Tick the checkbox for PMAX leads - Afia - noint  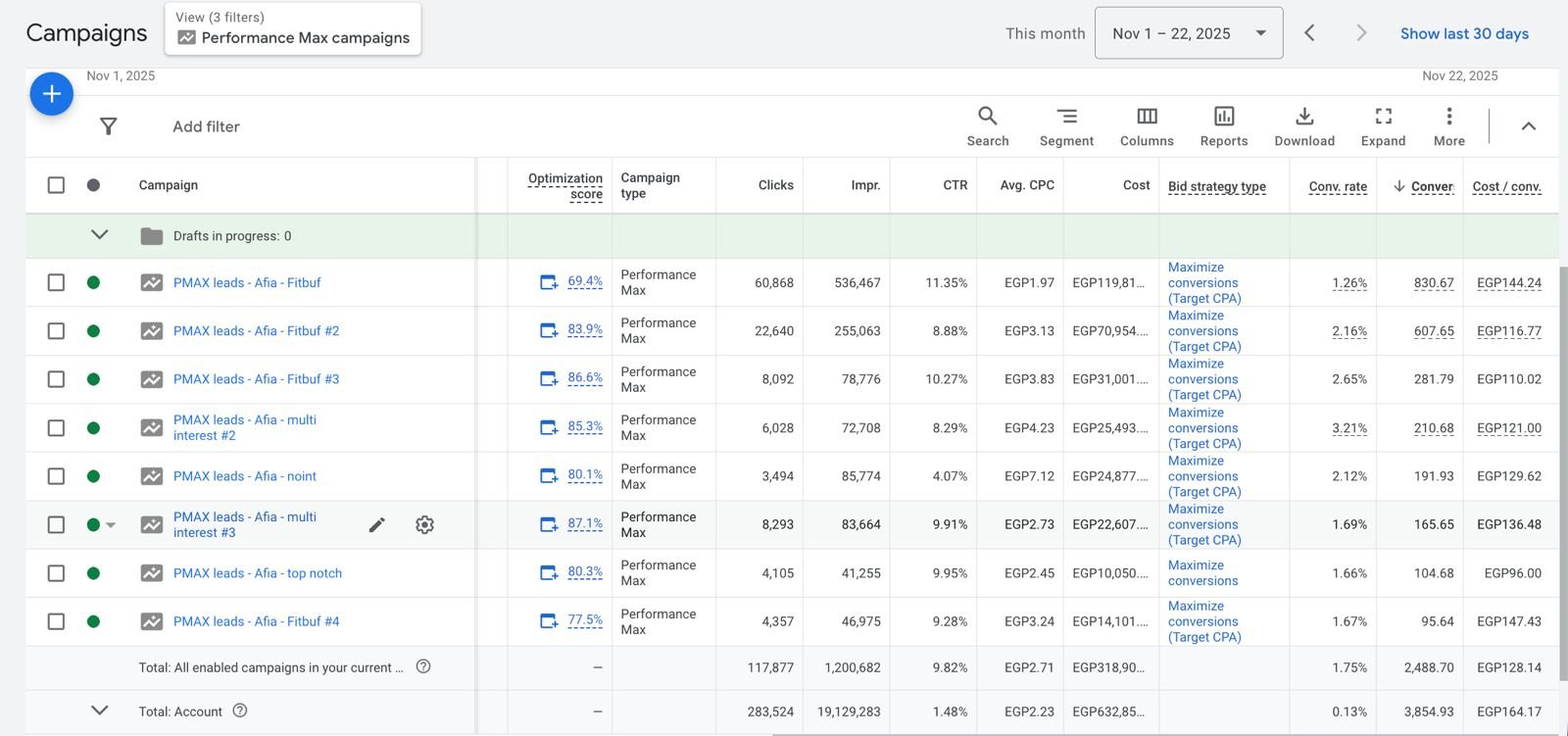click(x=56, y=476)
